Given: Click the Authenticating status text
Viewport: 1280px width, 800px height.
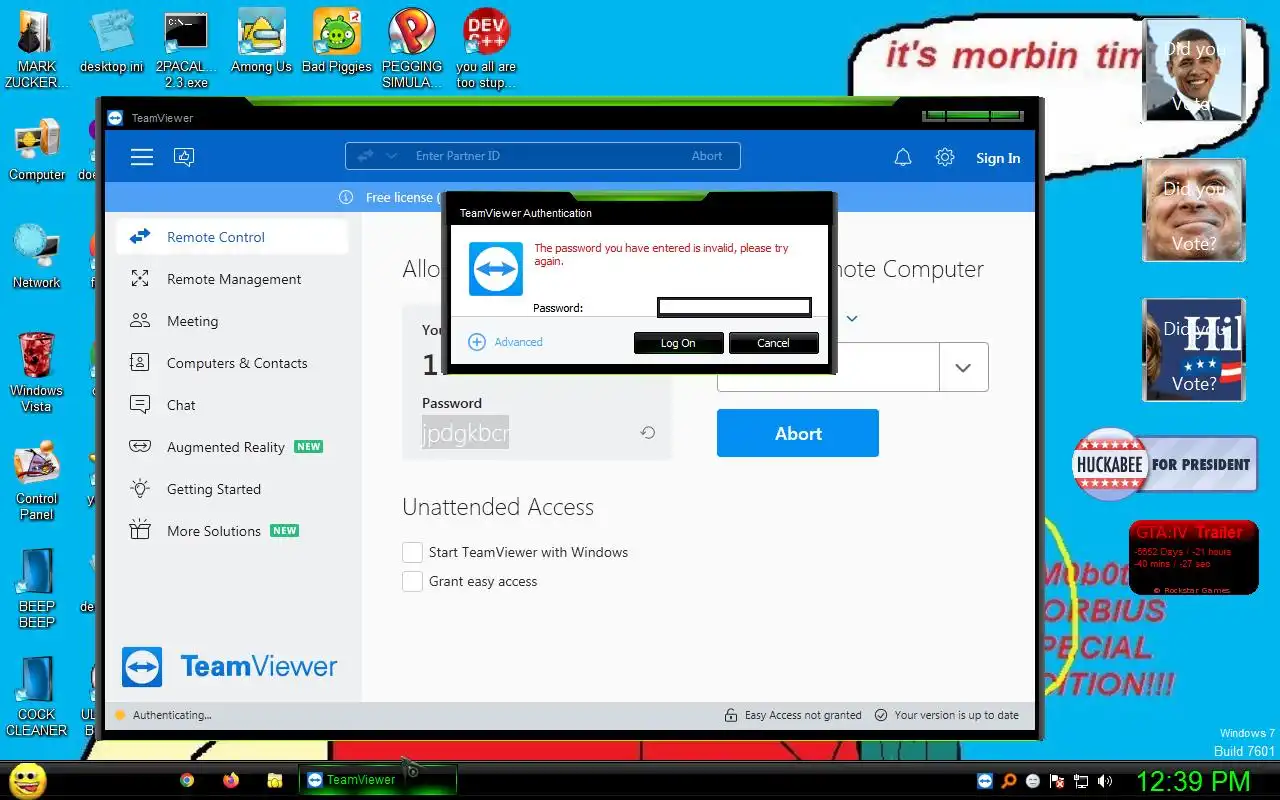Looking at the screenshot, I should click(x=172, y=715).
